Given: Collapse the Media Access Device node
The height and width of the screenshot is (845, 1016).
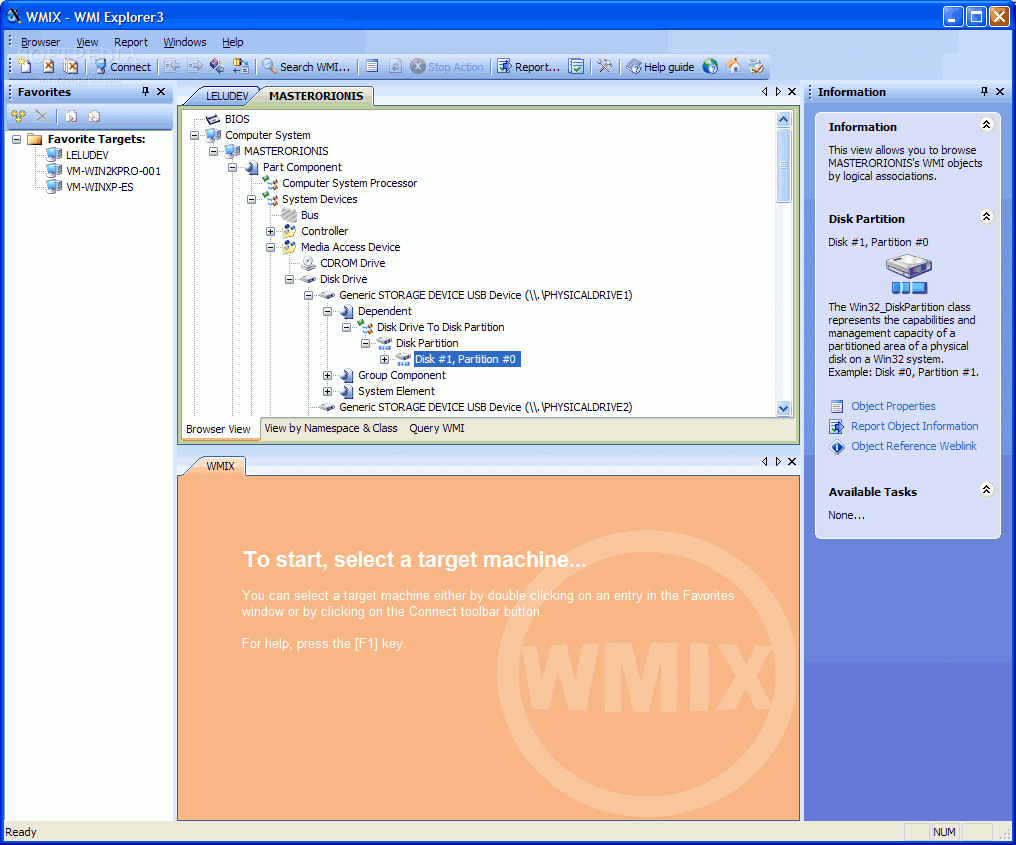Looking at the screenshot, I should (270, 247).
